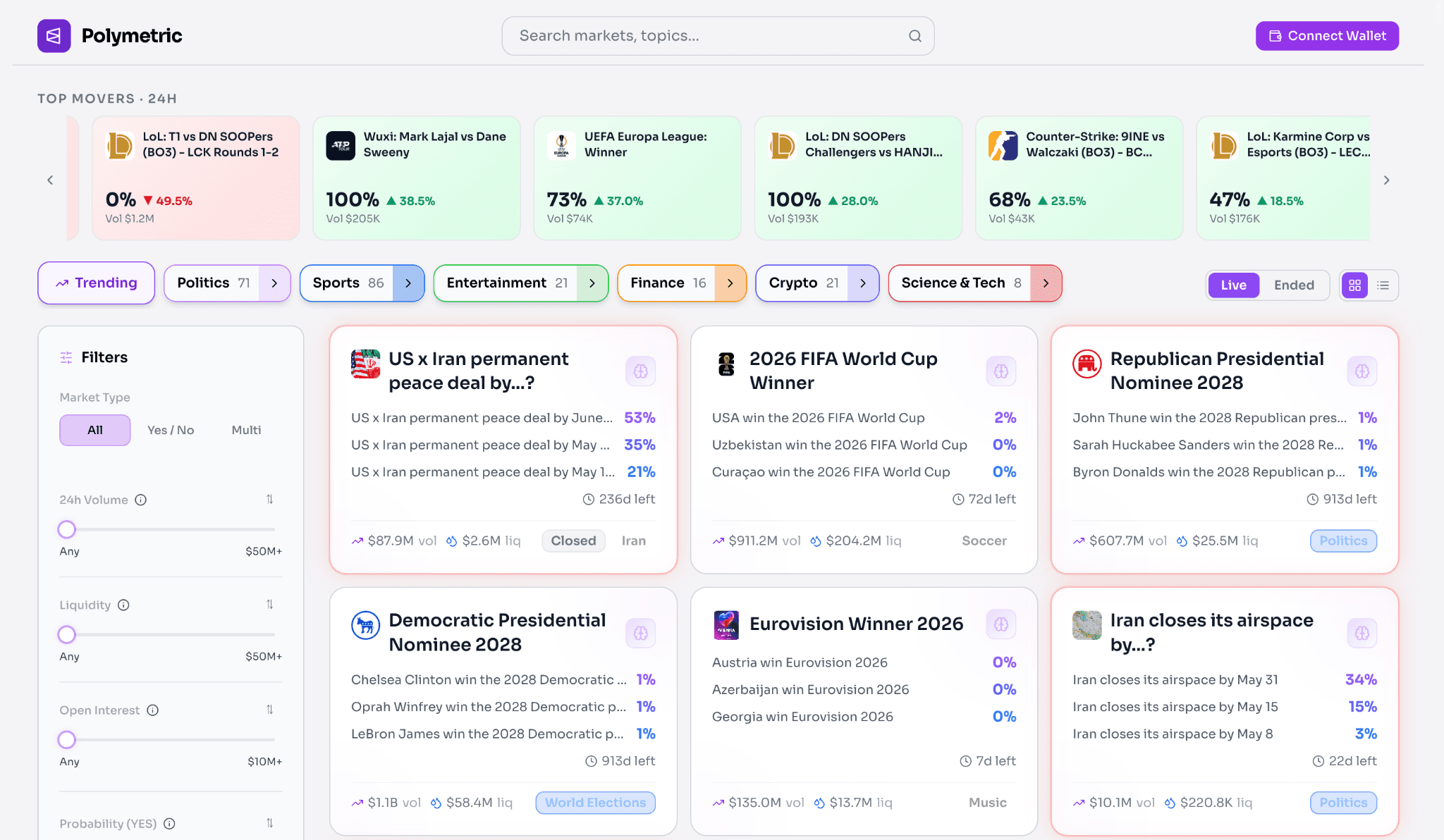
Task: Open LoL: T1 vs DN SOOPers mover card
Action: (196, 178)
